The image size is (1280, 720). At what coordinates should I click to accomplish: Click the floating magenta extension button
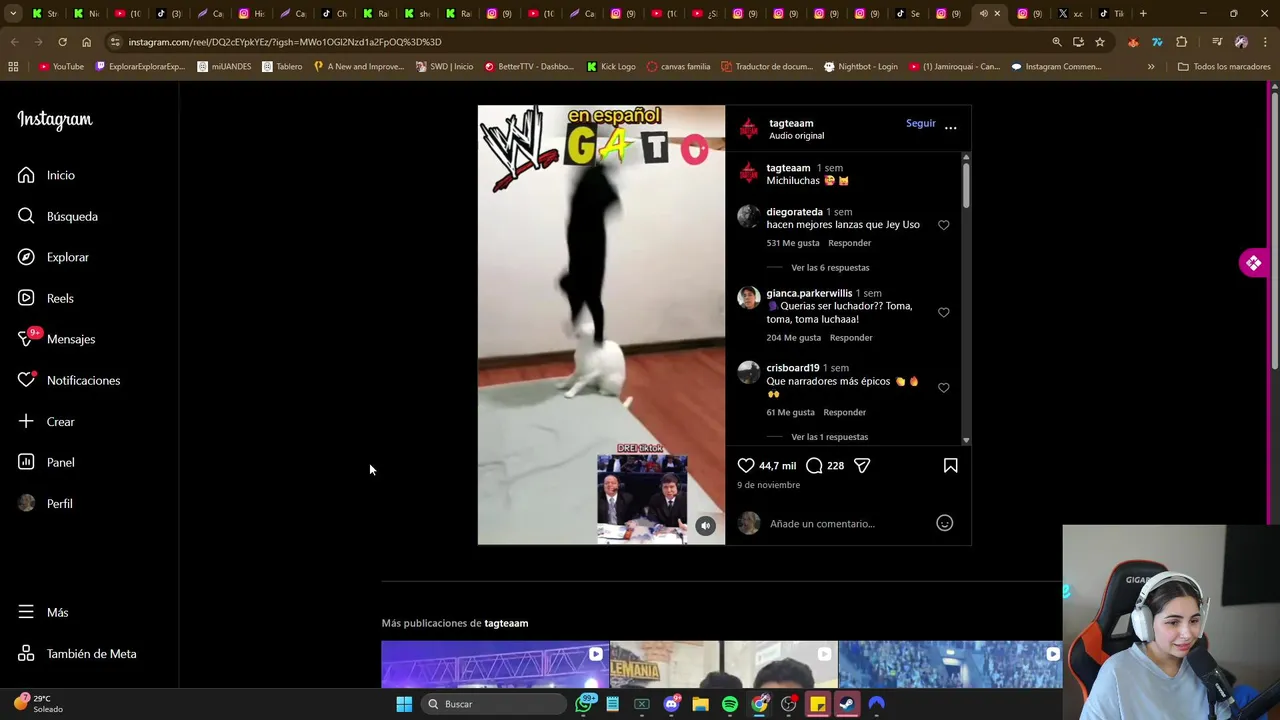click(x=1254, y=263)
